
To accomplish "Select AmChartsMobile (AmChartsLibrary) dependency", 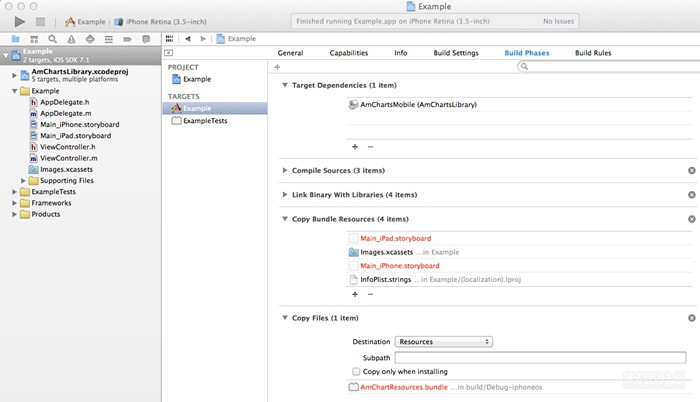I will pos(418,105).
